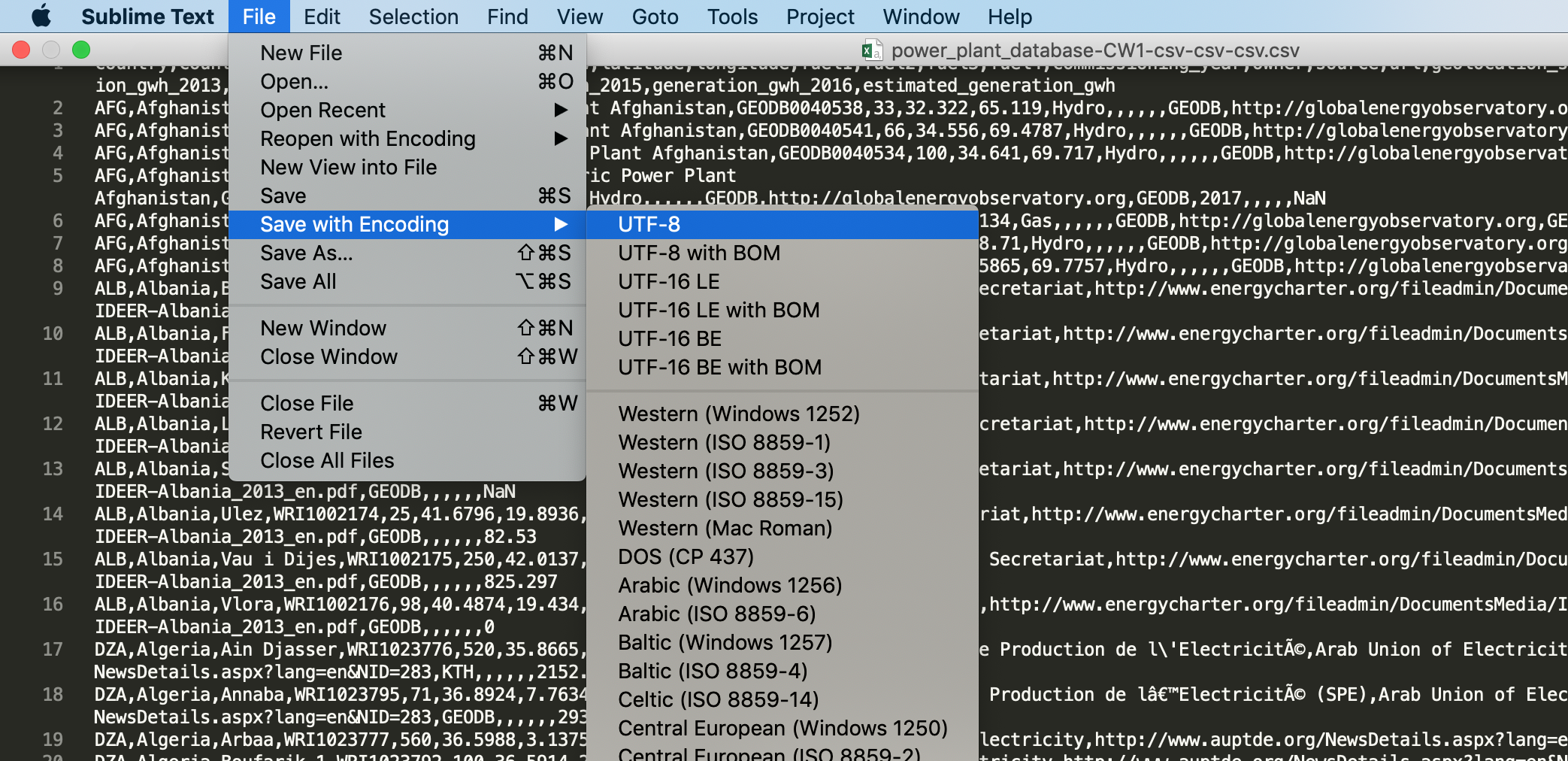Screen dimensions: 1568x761
Task: Choose Save As... from File menu
Action: pos(306,253)
